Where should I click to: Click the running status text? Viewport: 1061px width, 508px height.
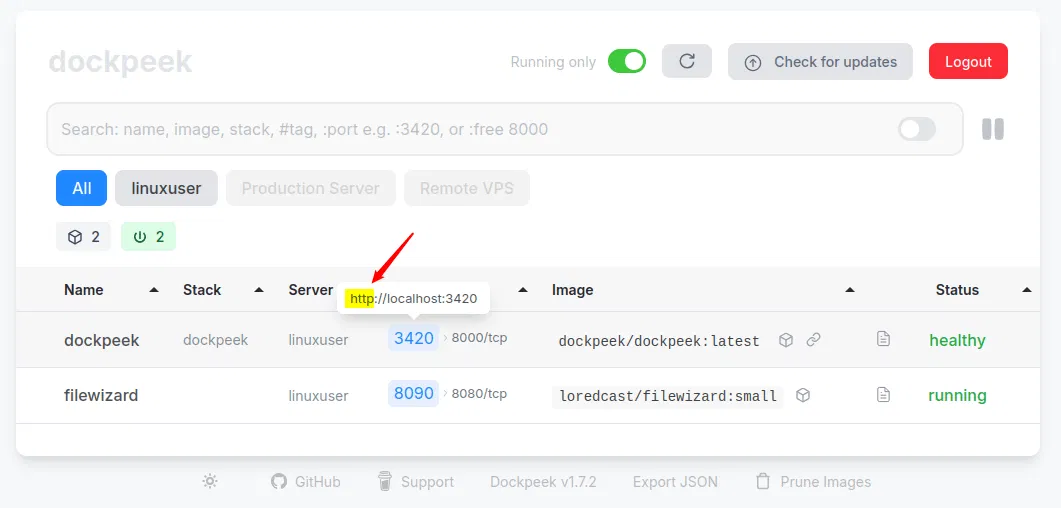pos(957,395)
